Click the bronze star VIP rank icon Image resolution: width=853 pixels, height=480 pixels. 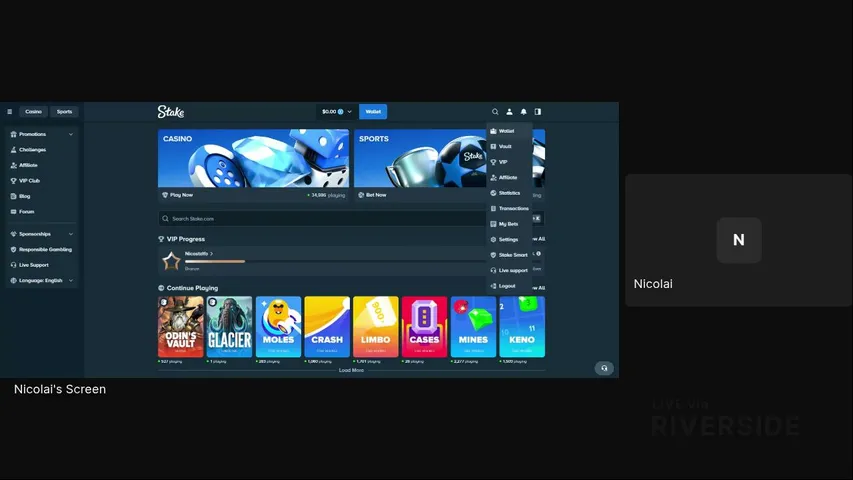[x=171, y=261]
